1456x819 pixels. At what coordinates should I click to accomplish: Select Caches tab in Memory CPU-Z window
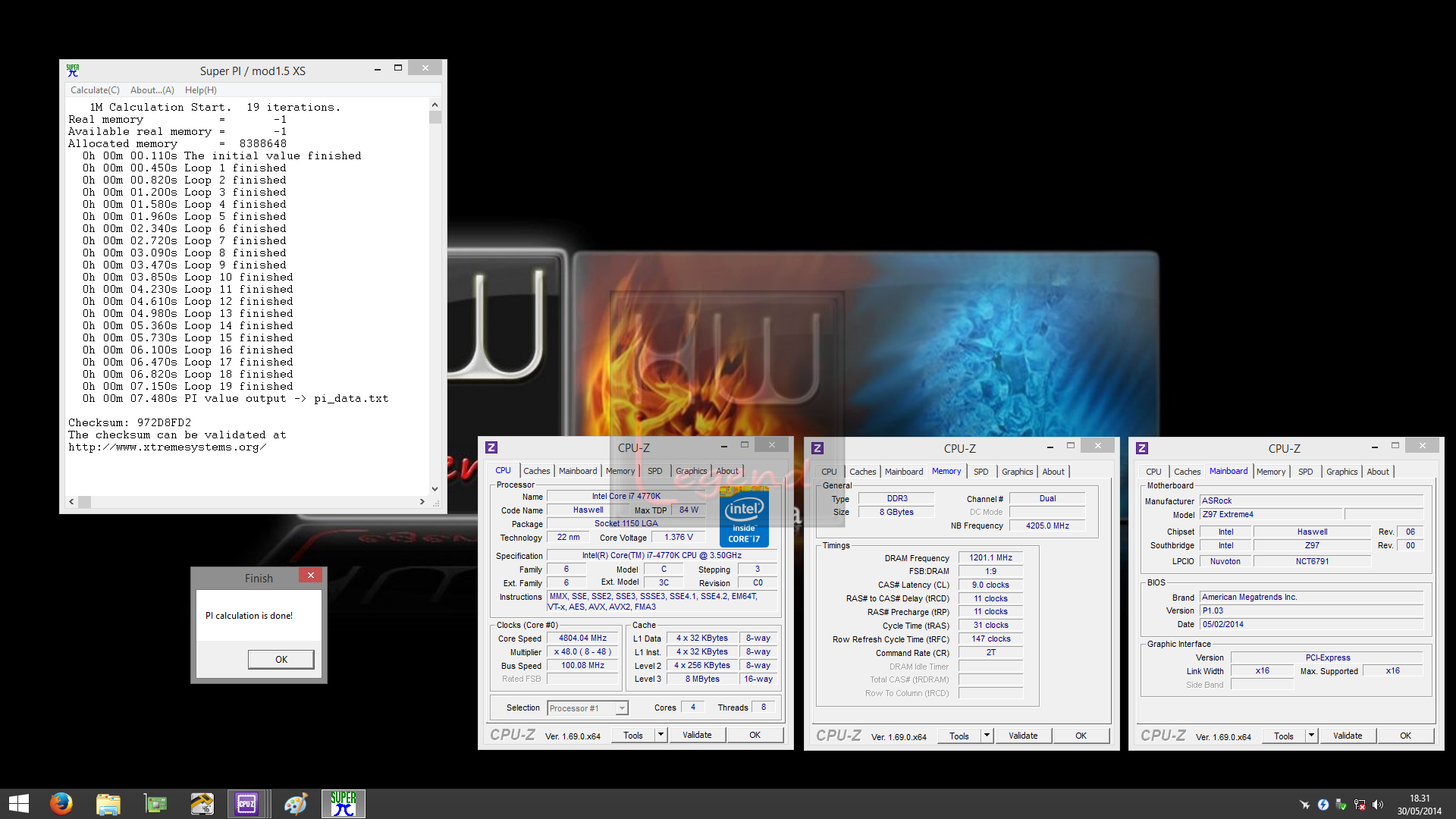[862, 472]
